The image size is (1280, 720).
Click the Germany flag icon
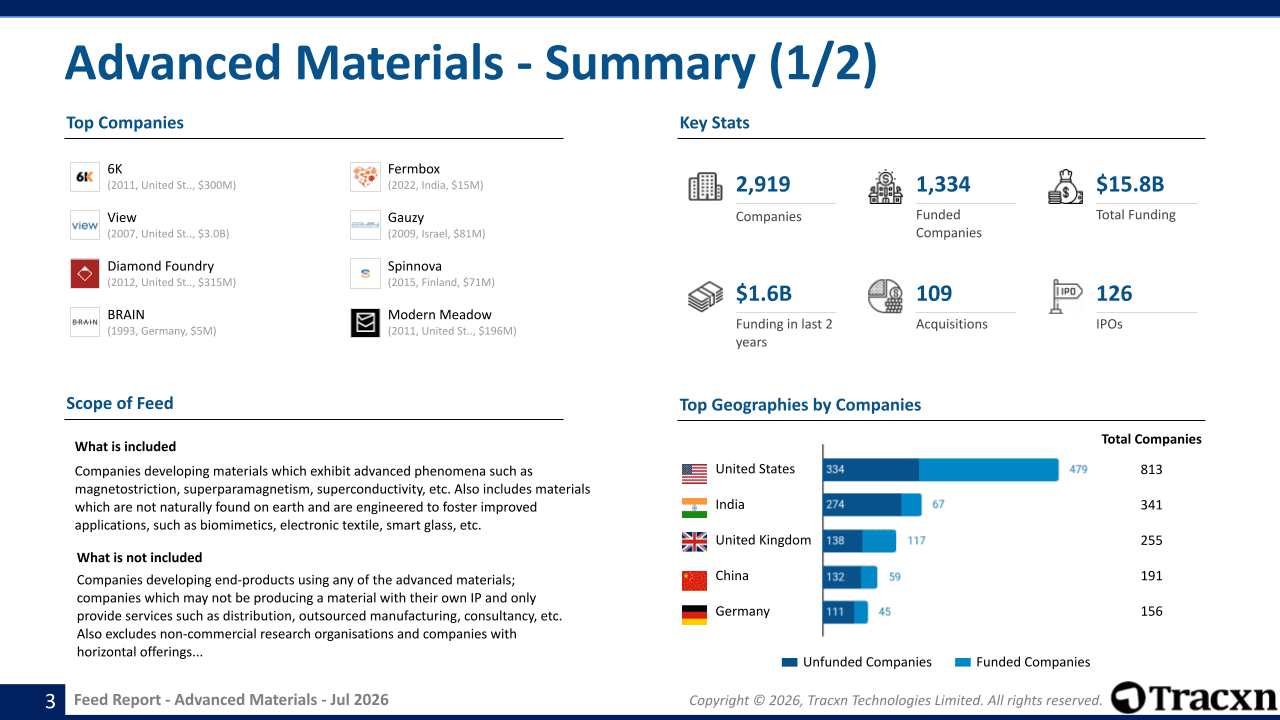[x=694, y=614]
